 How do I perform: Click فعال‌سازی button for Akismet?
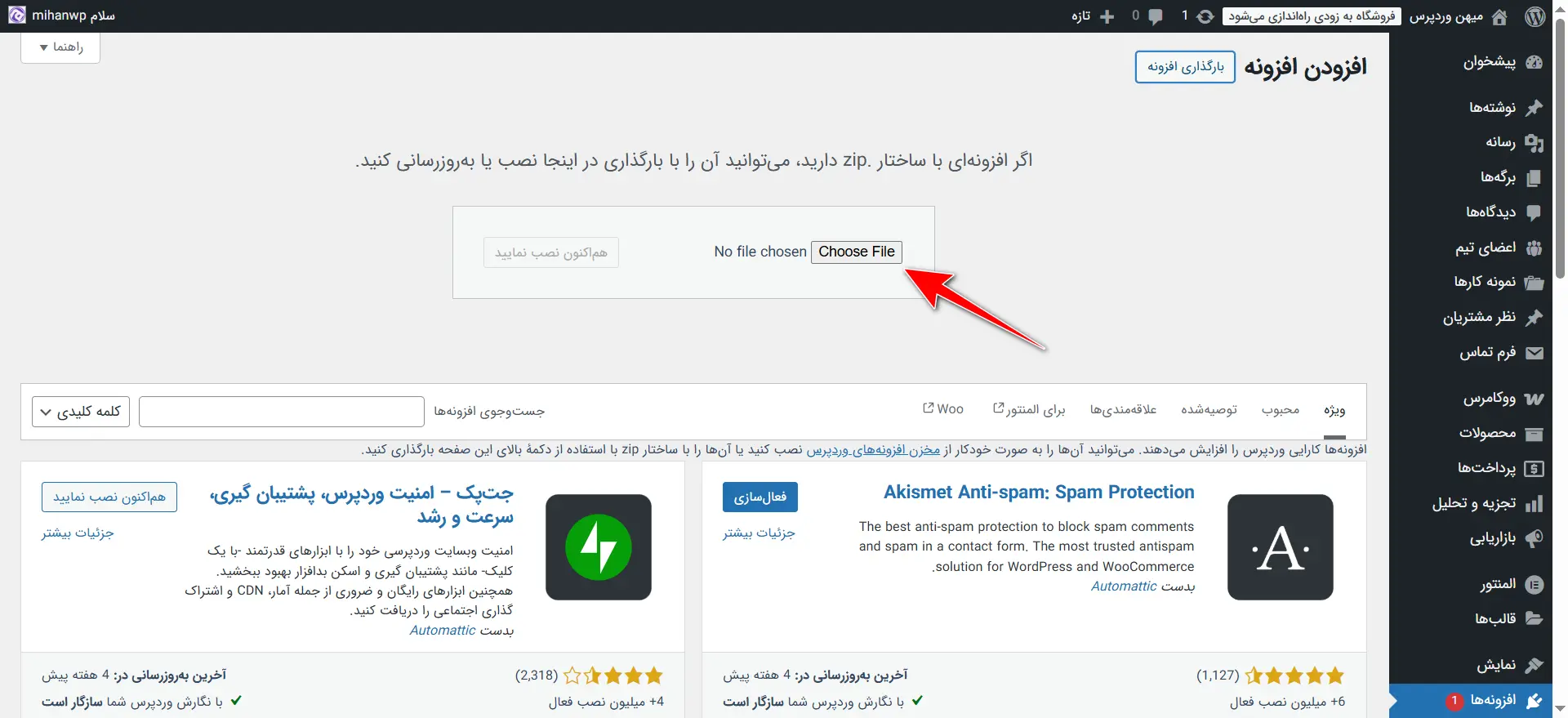tap(760, 497)
